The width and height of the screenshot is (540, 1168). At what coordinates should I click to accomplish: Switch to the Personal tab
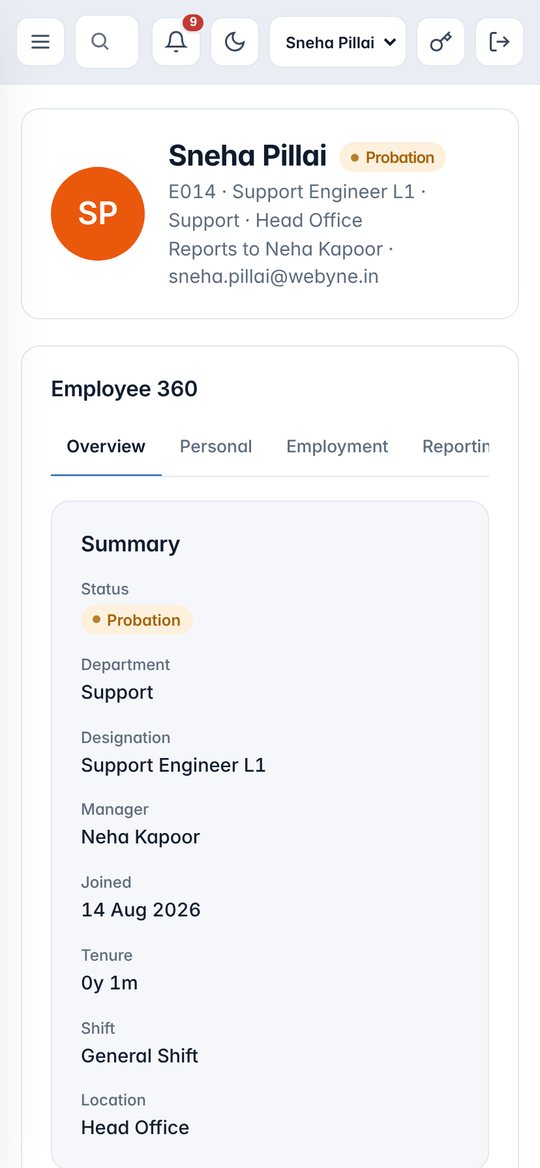(216, 446)
